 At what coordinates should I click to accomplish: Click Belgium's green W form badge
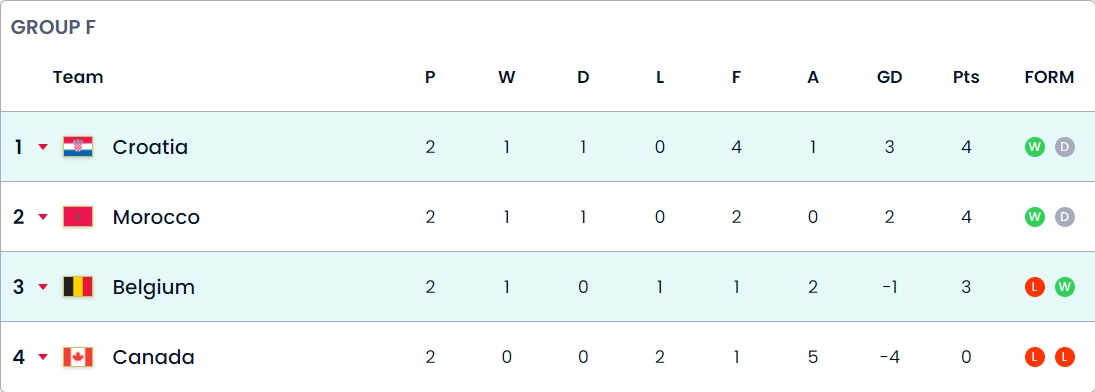point(1064,286)
